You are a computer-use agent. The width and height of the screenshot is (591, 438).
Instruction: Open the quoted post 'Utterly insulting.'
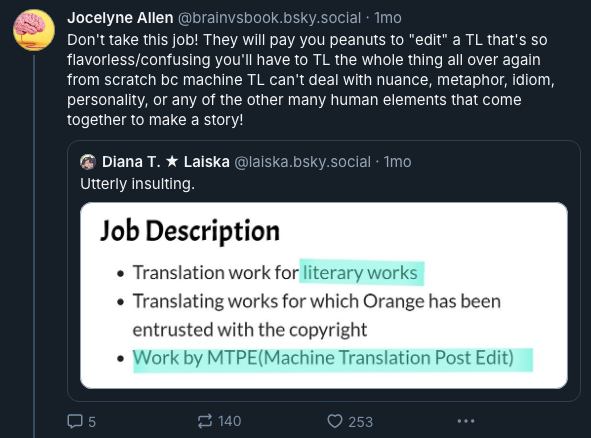click(x=138, y=184)
